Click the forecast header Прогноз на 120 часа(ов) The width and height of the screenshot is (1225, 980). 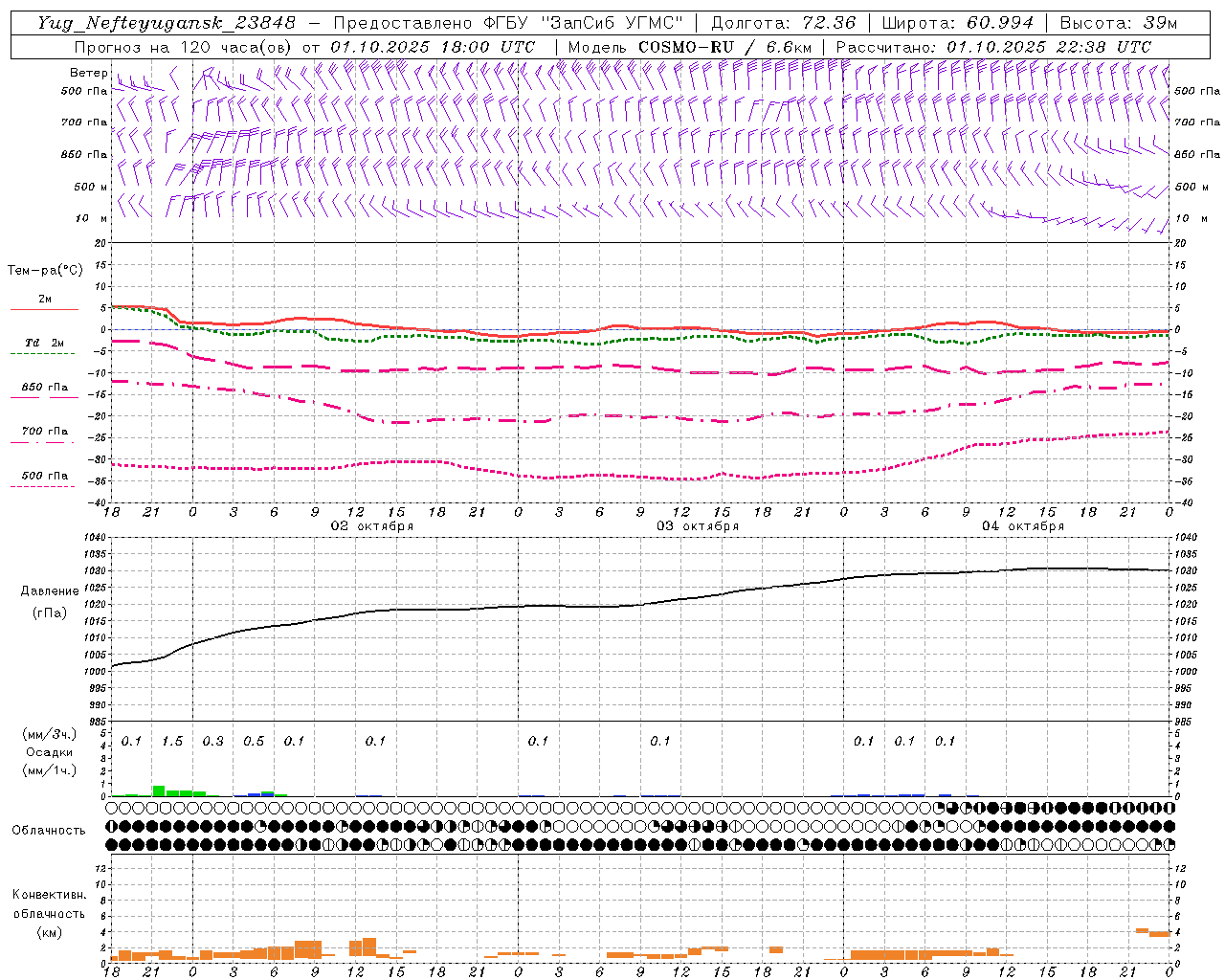184,47
